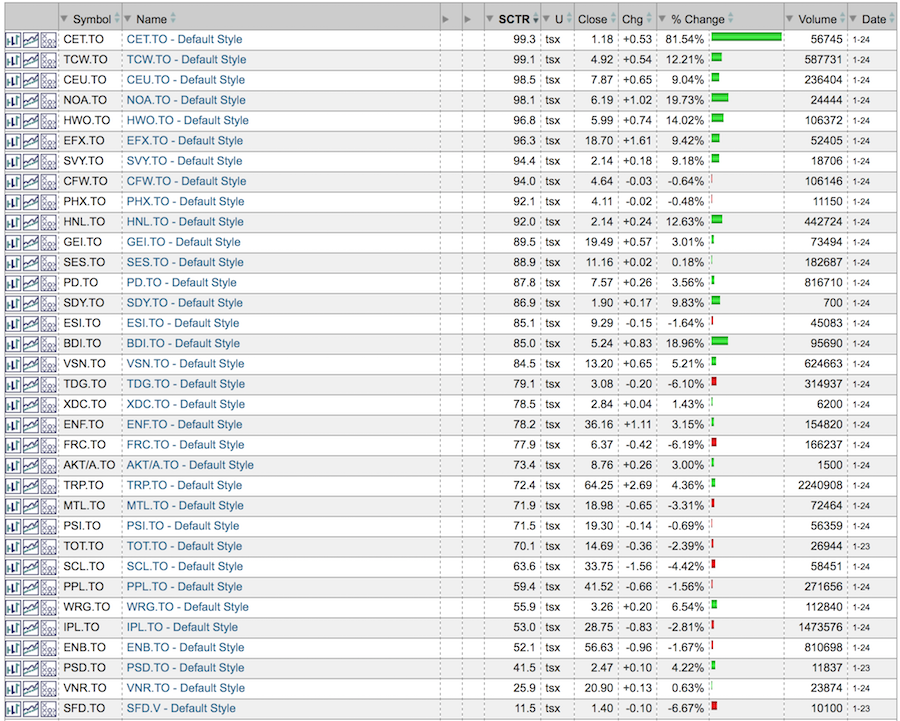Open the CET.TO - Default Style link
Viewport: 900px width, 721px height.
[184, 40]
